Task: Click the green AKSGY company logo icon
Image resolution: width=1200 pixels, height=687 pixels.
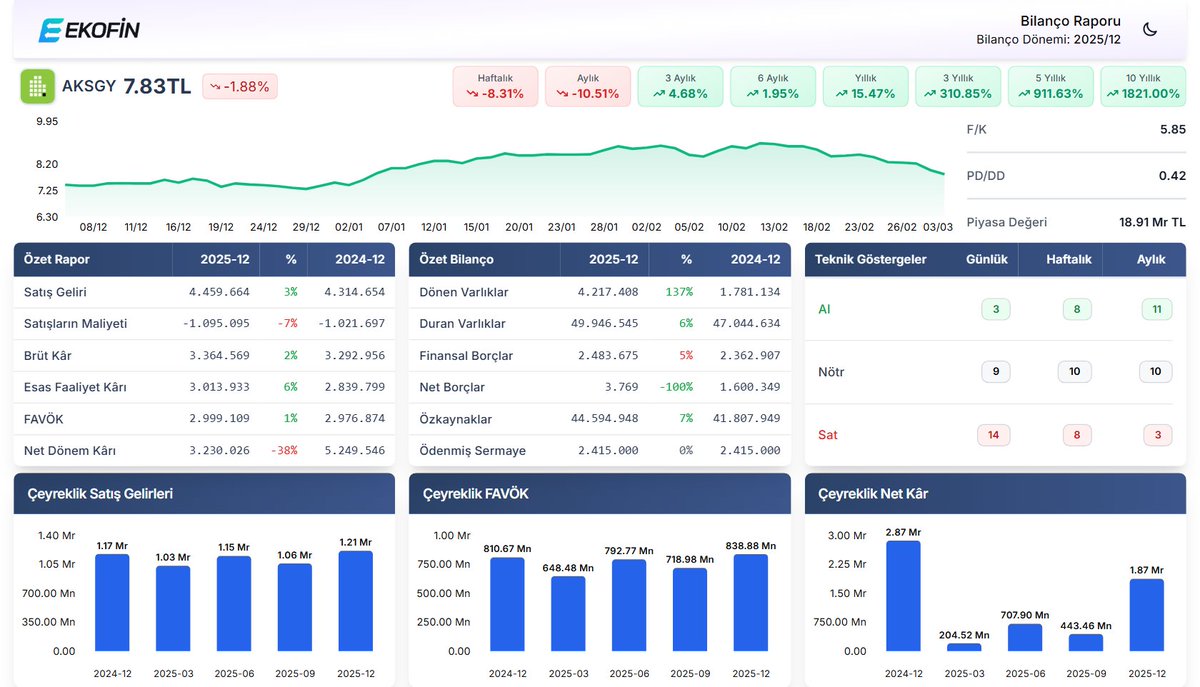Action: (38, 87)
